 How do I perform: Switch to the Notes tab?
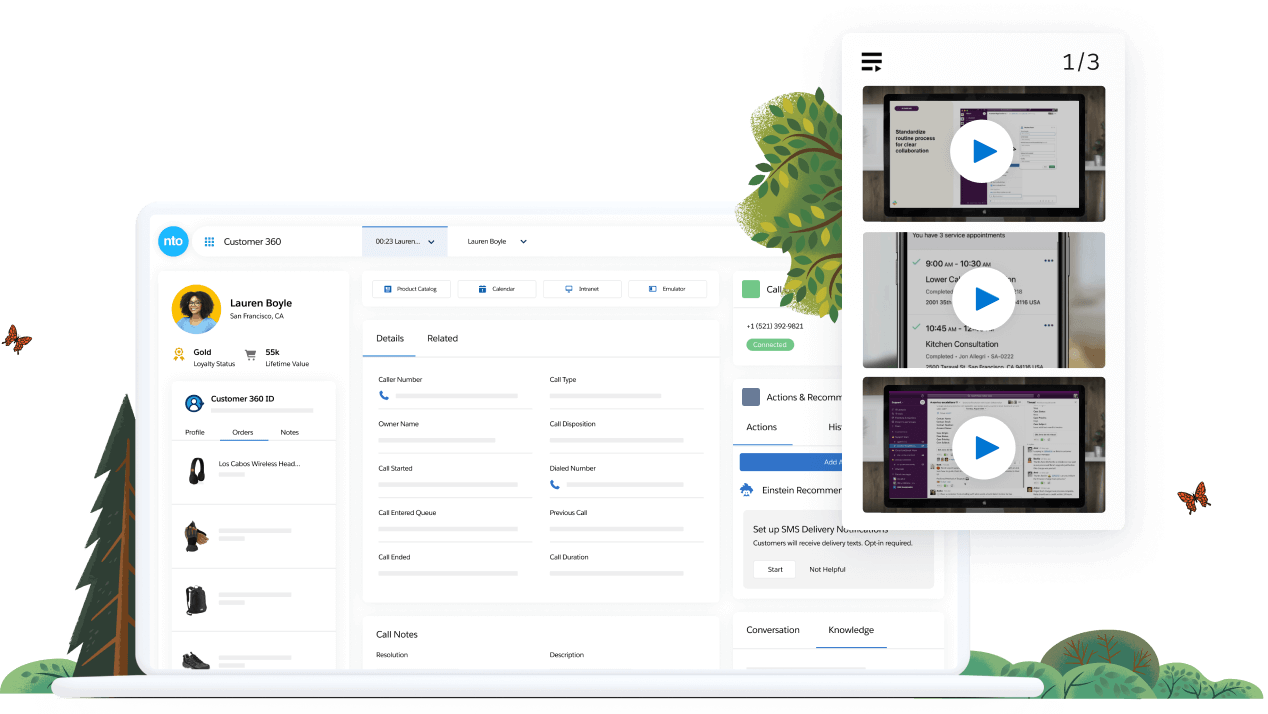click(x=289, y=432)
